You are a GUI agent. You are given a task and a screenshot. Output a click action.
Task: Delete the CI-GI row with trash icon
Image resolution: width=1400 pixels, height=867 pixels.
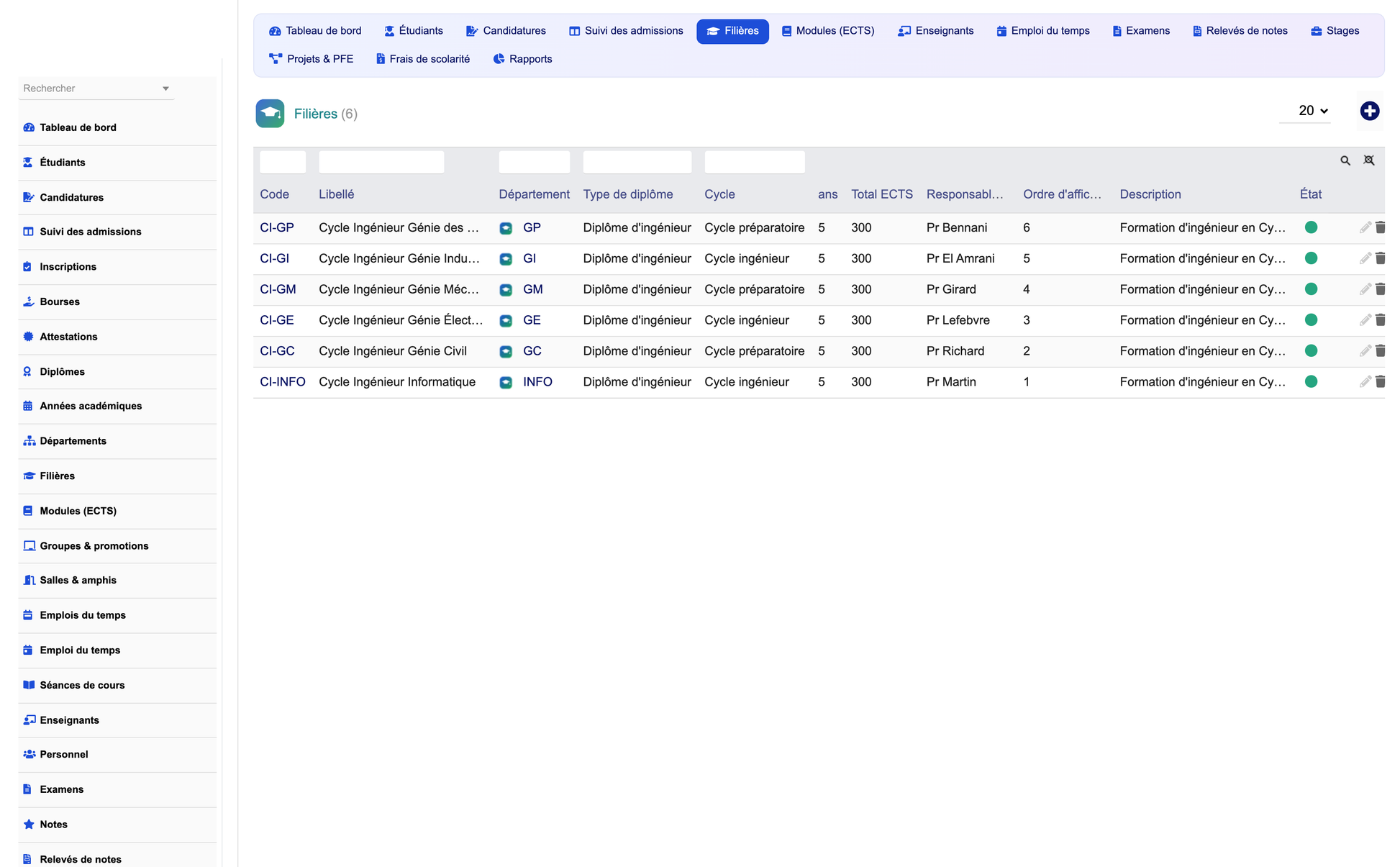click(1380, 258)
